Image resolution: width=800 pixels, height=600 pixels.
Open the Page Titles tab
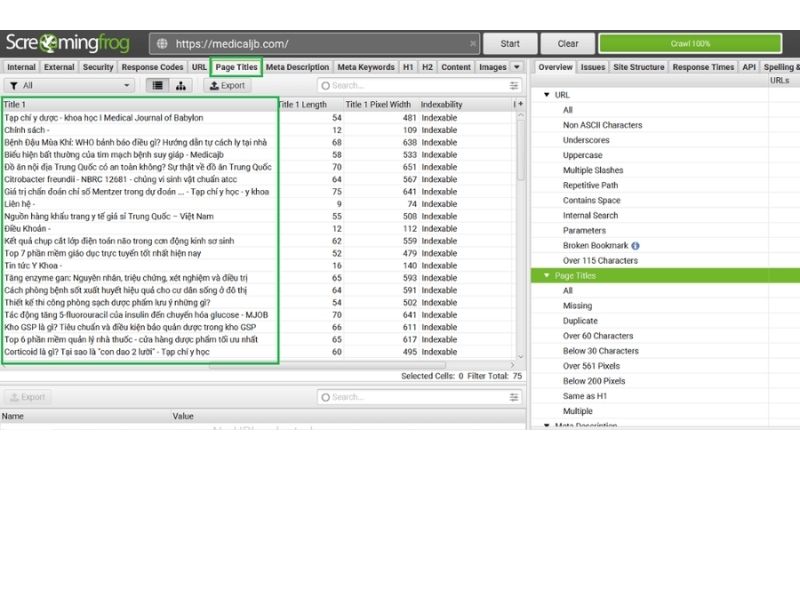236,67
